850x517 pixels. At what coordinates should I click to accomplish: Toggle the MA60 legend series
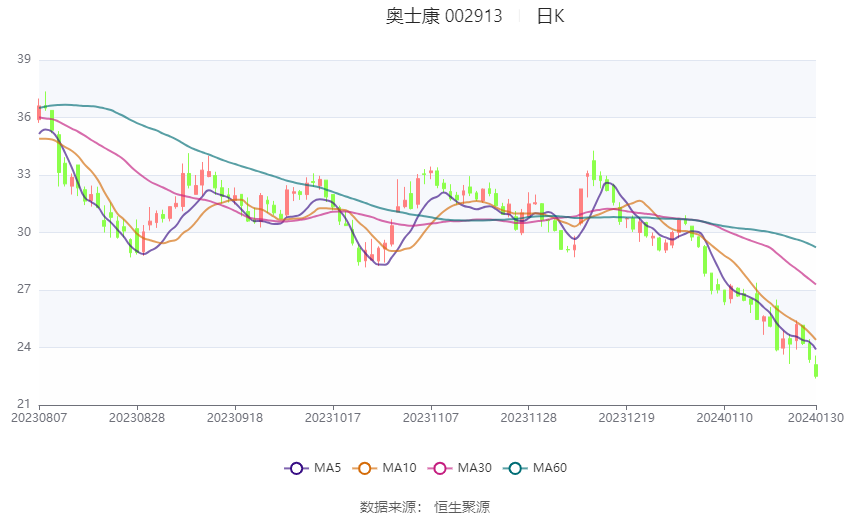pyautogui.click(x=535, y=468)
